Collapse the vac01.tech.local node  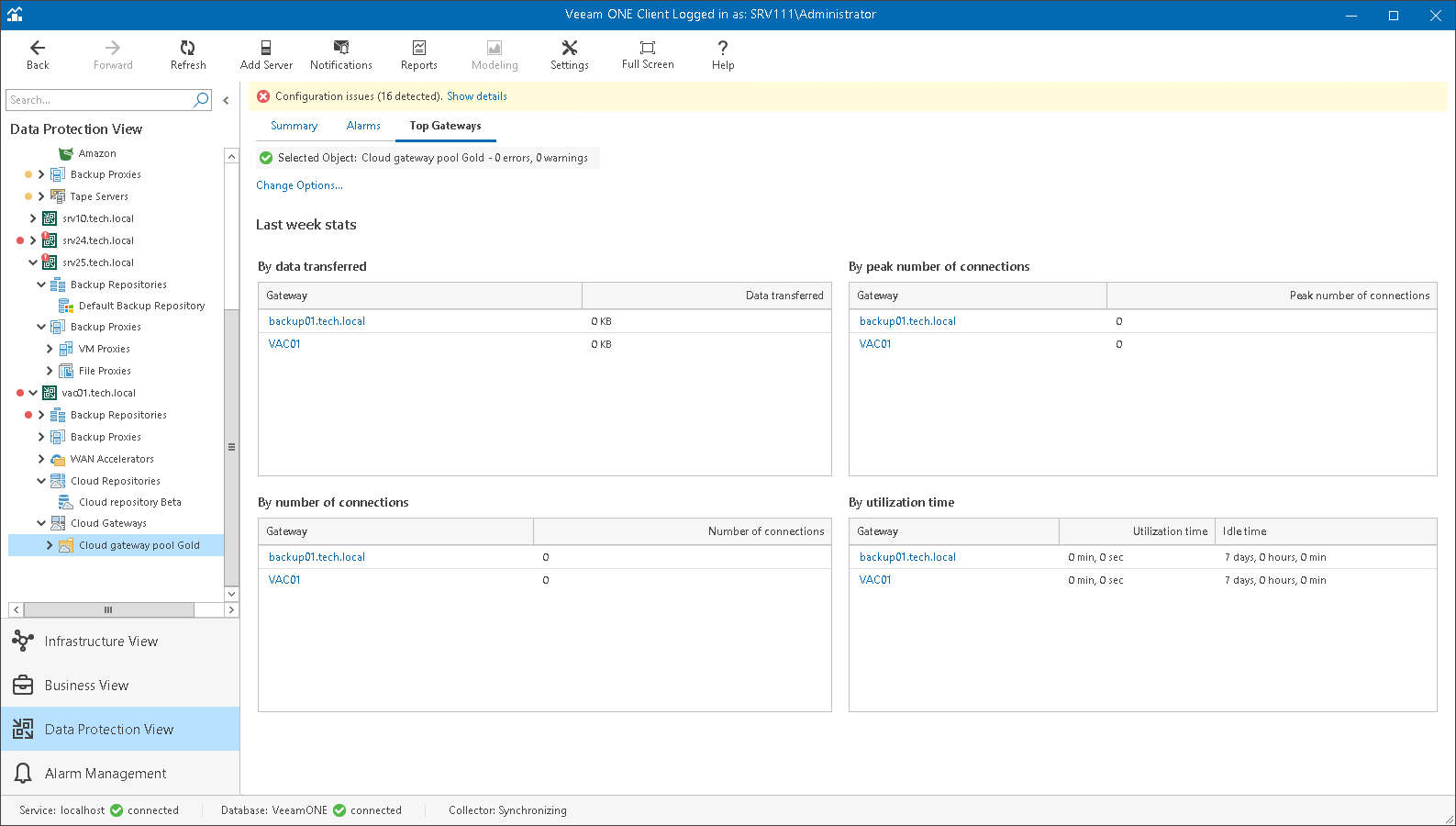[x=33, y=393]
